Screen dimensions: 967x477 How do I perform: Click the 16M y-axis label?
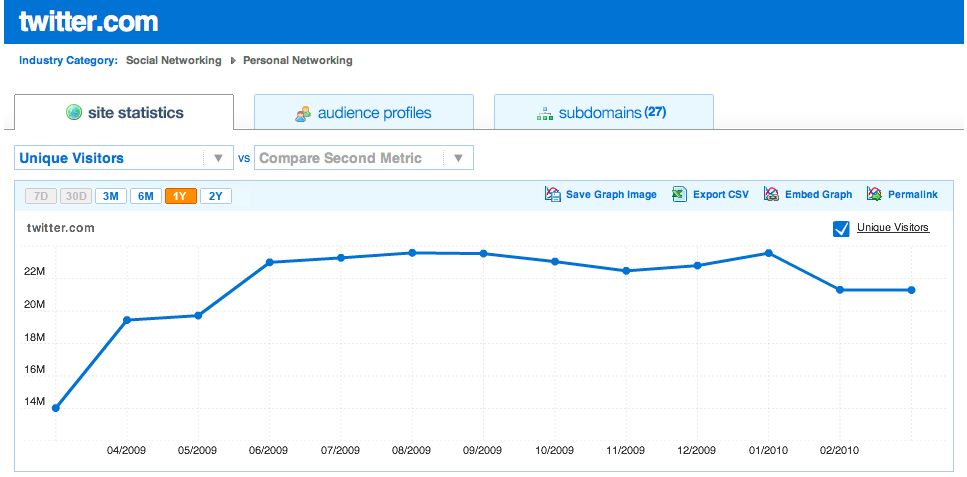point(35,370)
